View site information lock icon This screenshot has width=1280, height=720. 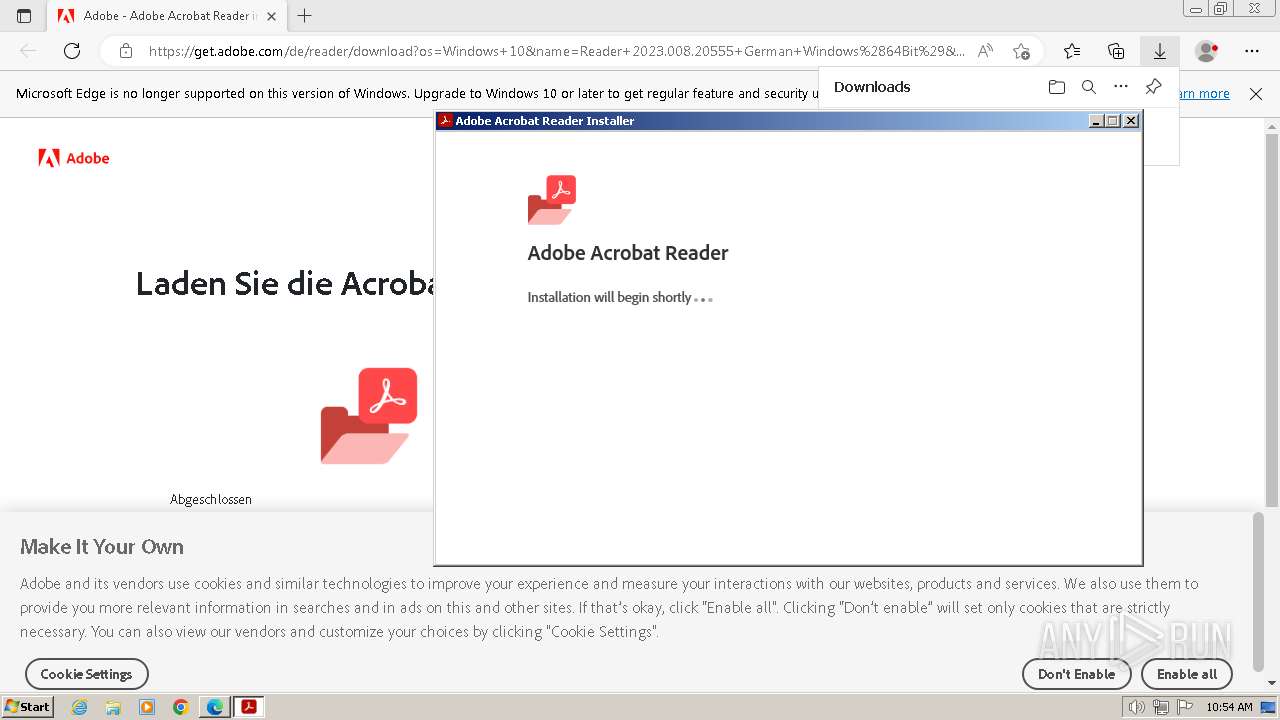[125, 51]
